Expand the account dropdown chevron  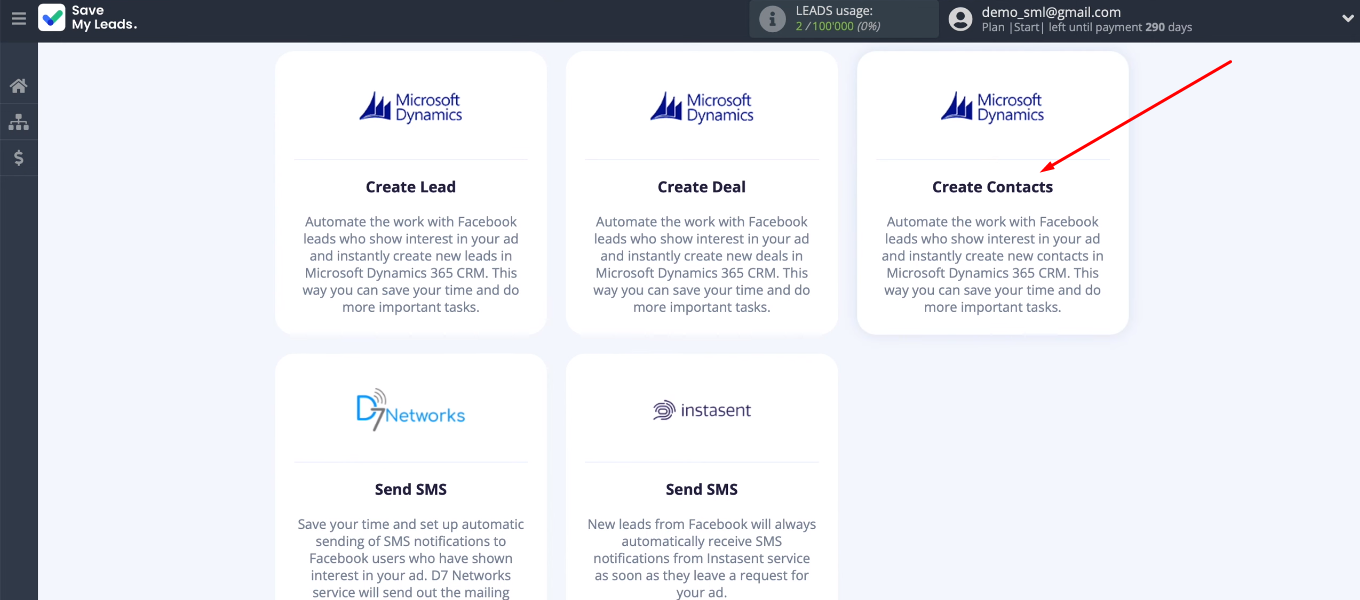(x=1347, y=18)
